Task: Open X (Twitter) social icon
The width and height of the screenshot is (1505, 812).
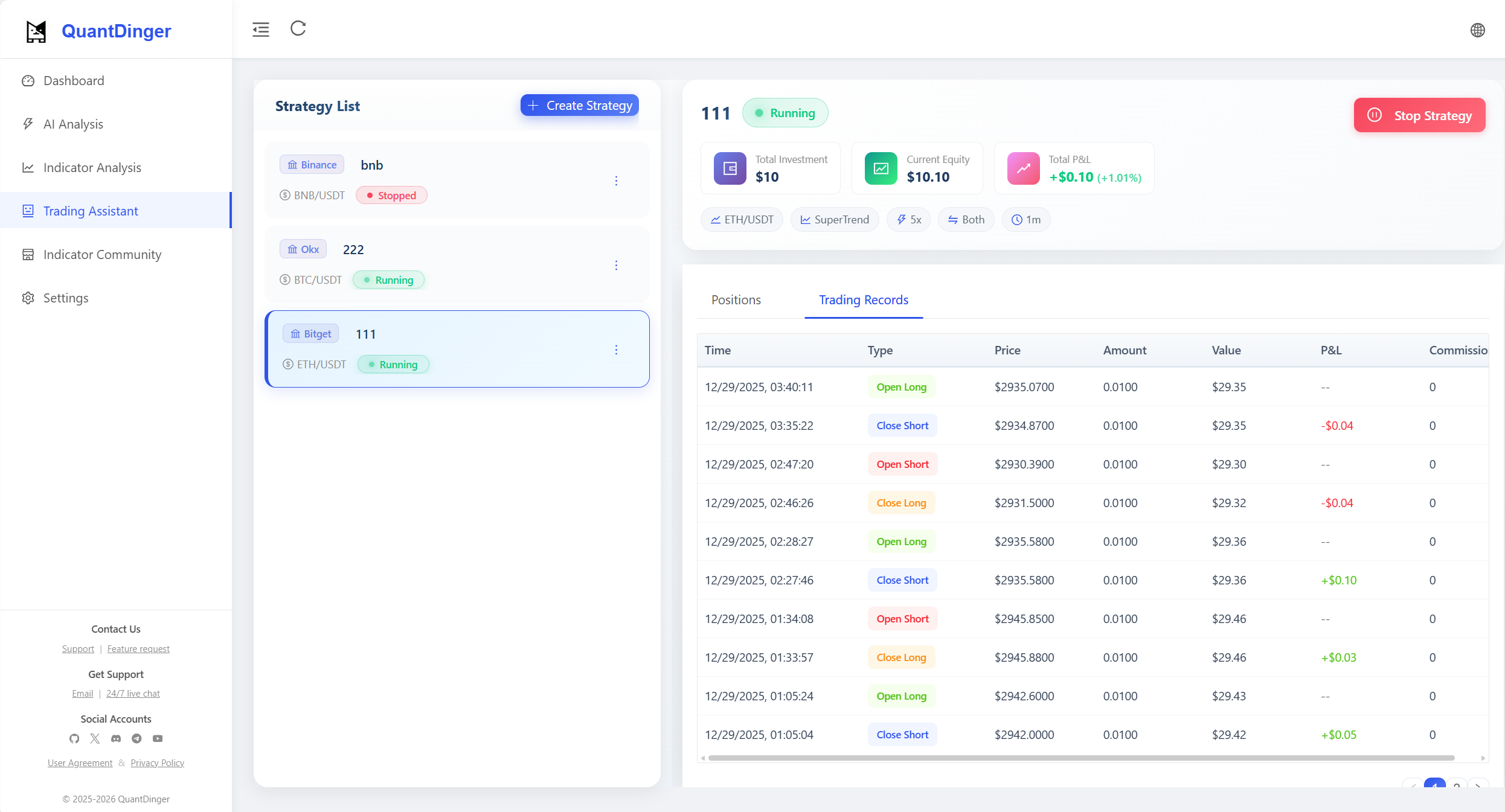Action: [95, 738]
